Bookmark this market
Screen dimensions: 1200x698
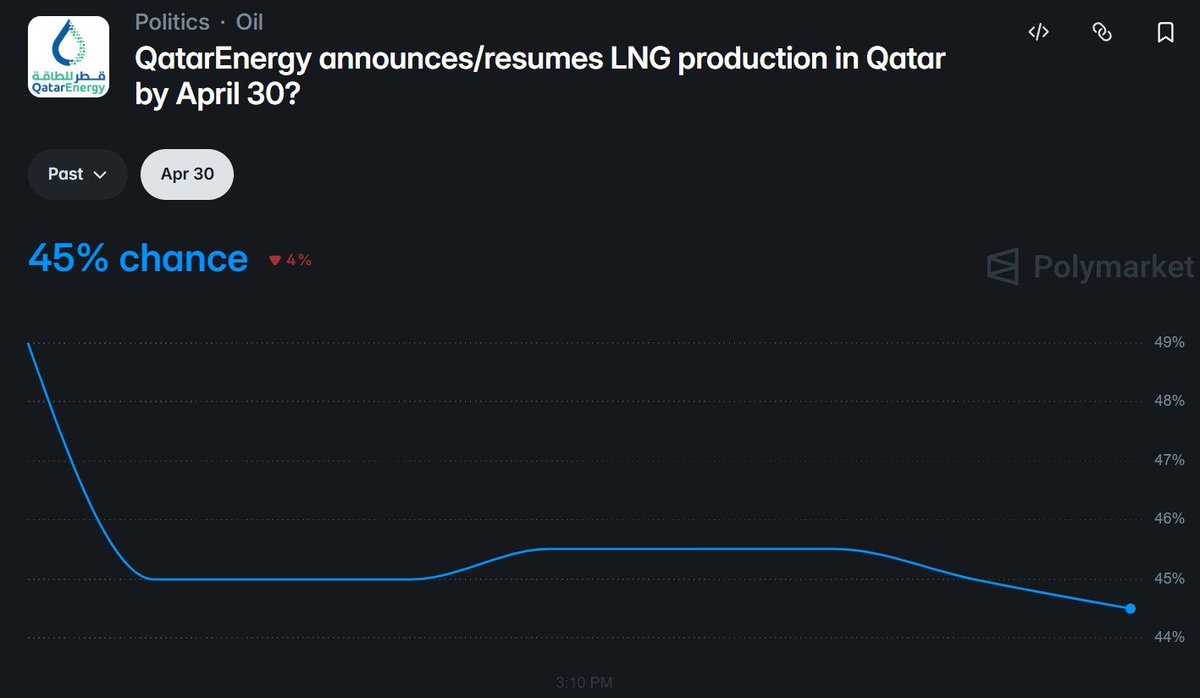[x=1165, y=32]
